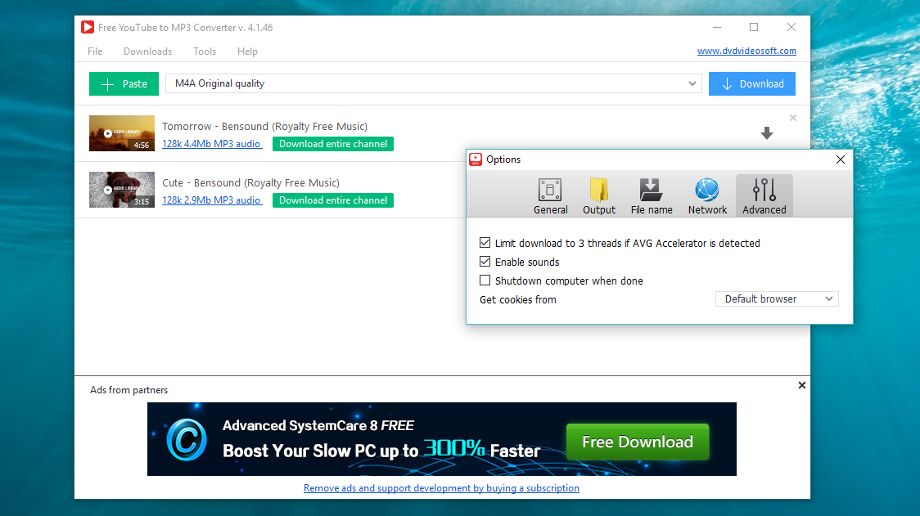Download entire channel for Cute track

pos(333,200)
